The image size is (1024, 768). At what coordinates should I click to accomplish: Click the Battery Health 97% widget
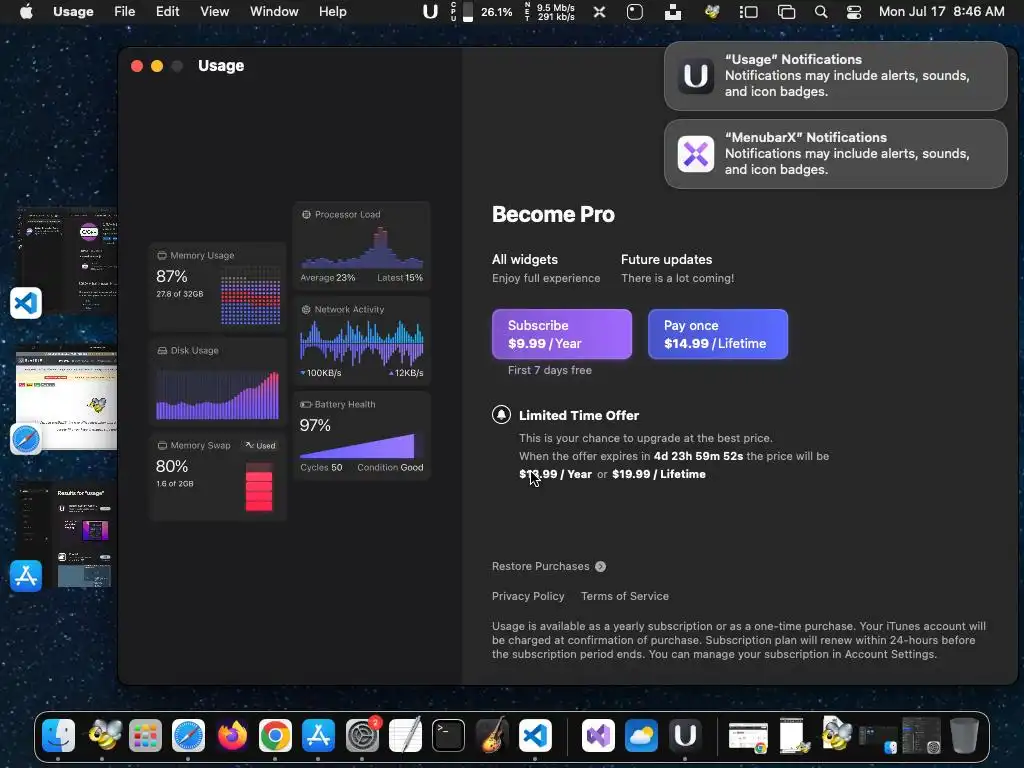click(x=361, y=436)
